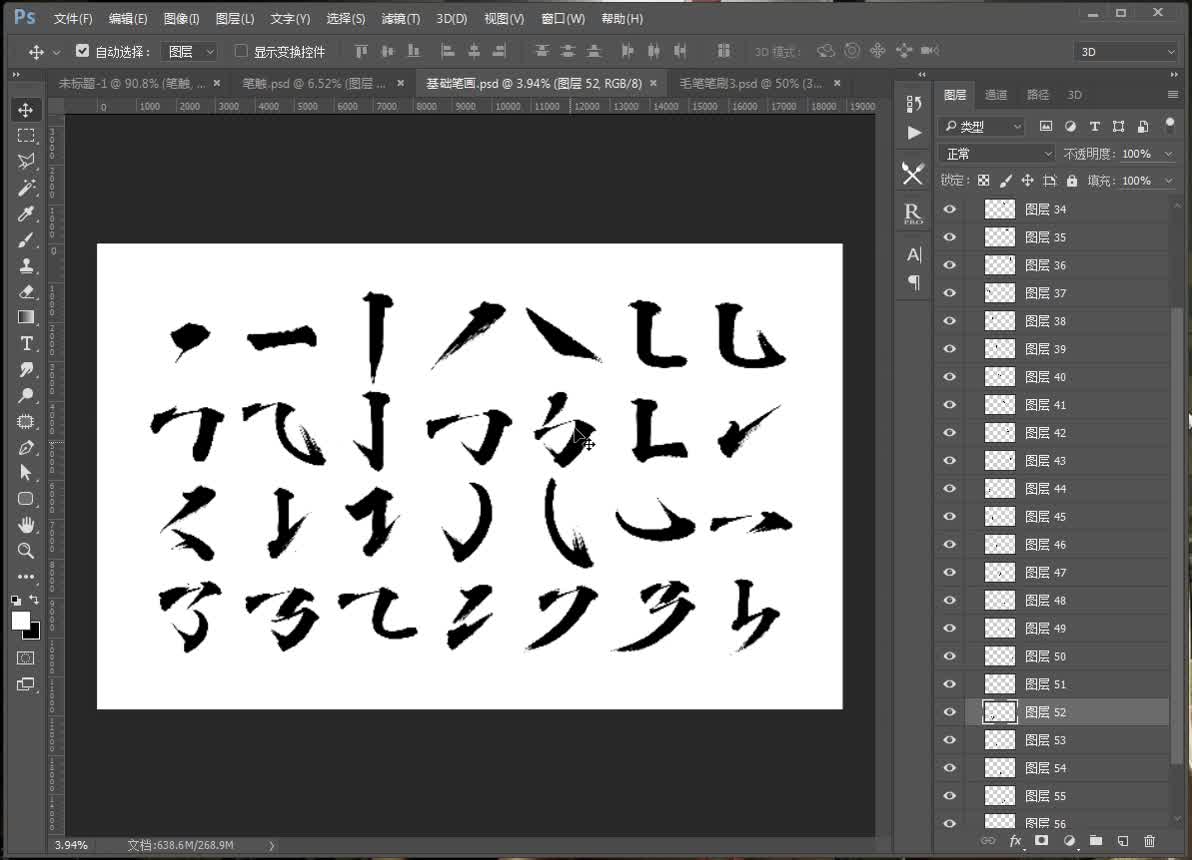
Task: Click the foreground color swatch
Action: pyautogui.click(x=21, y=622)
